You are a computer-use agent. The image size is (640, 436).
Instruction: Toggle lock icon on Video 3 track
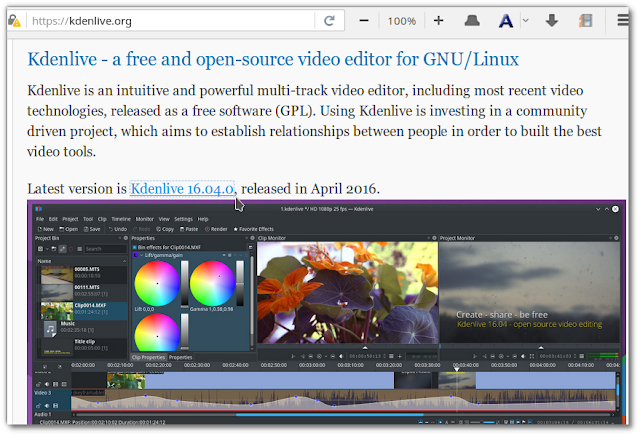click(x=38, y=405)
